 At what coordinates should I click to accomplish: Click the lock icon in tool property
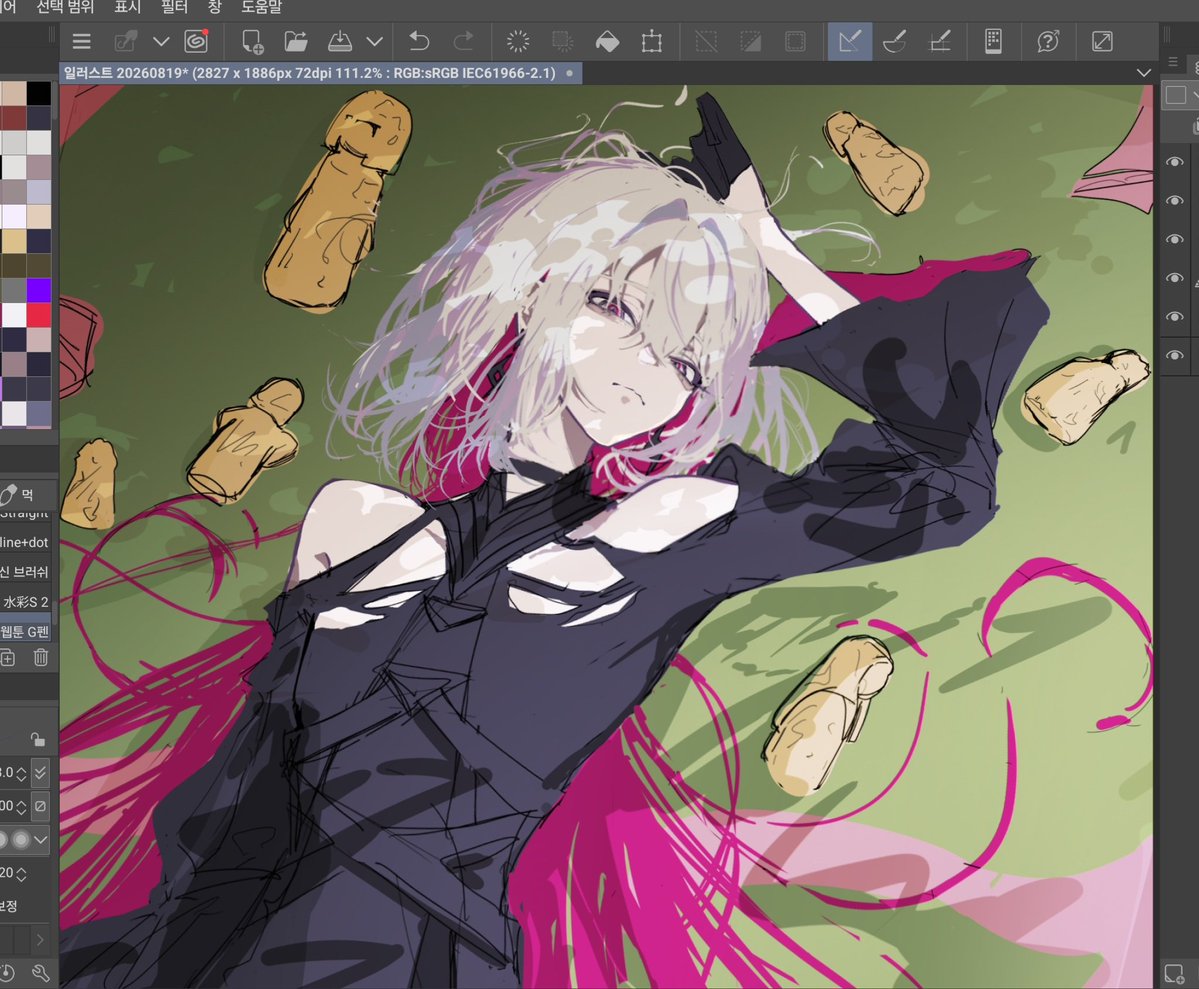[37, 740]
